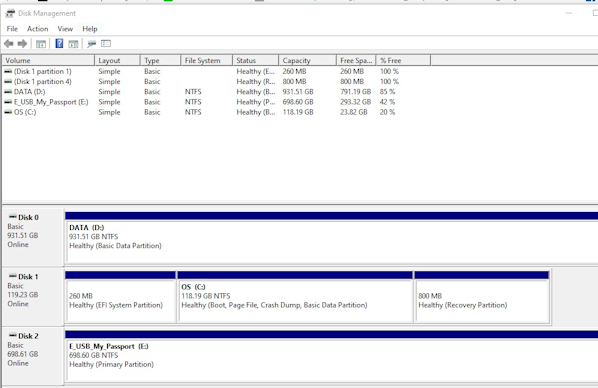Viewport: 598px width, 388px height.
Task: Click the drive icon beside E_USB_My_Passport (E:)
Action: coord(8,102)
